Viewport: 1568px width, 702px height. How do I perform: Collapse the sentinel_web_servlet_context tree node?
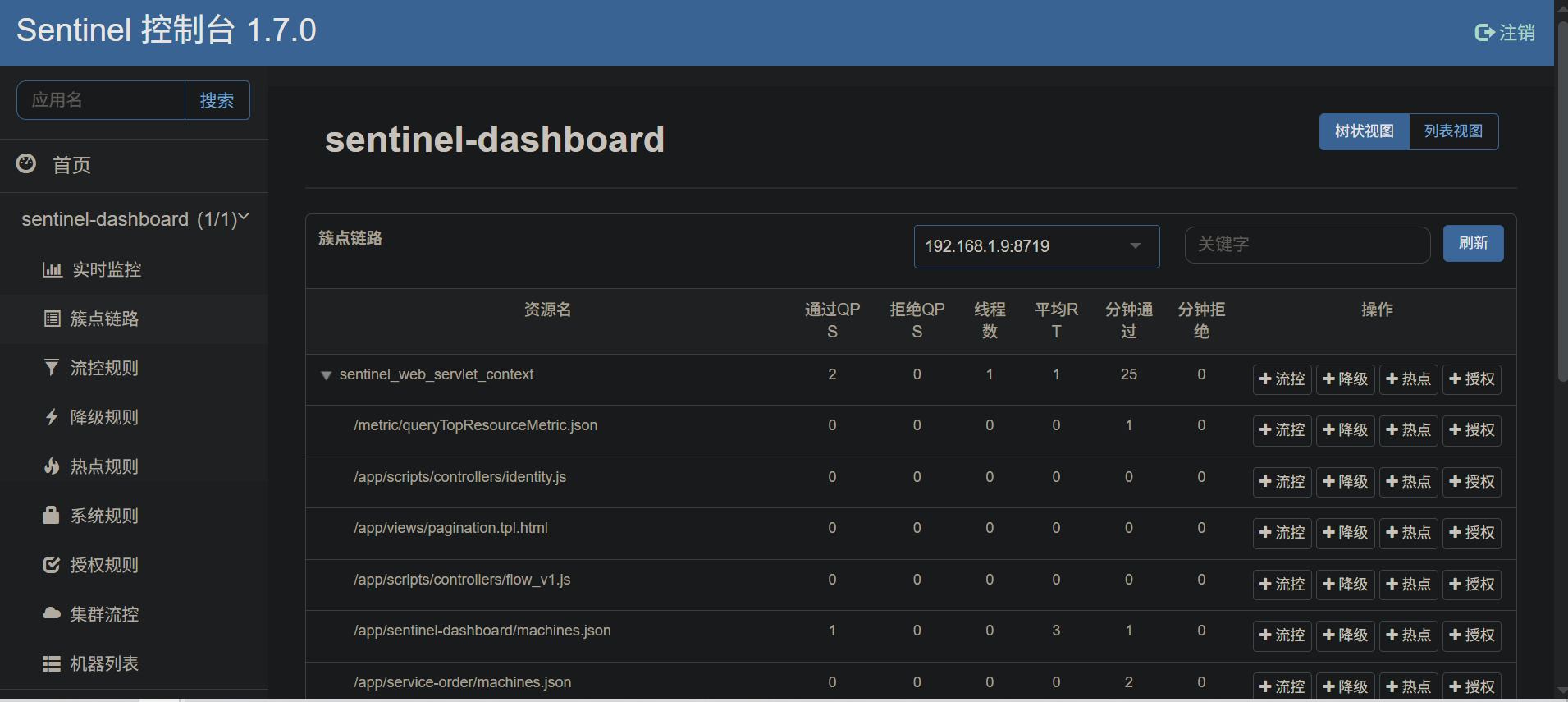click(x=326, y=375)
